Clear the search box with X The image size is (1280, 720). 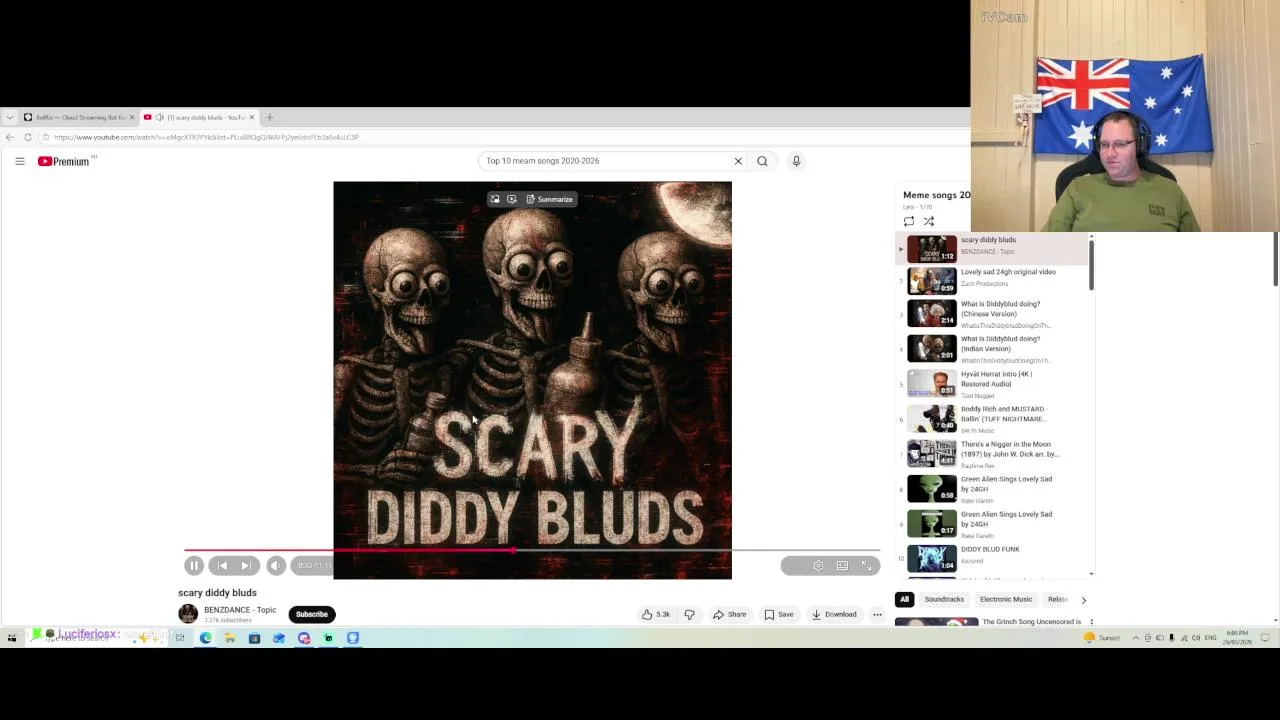tap(738, 161)
